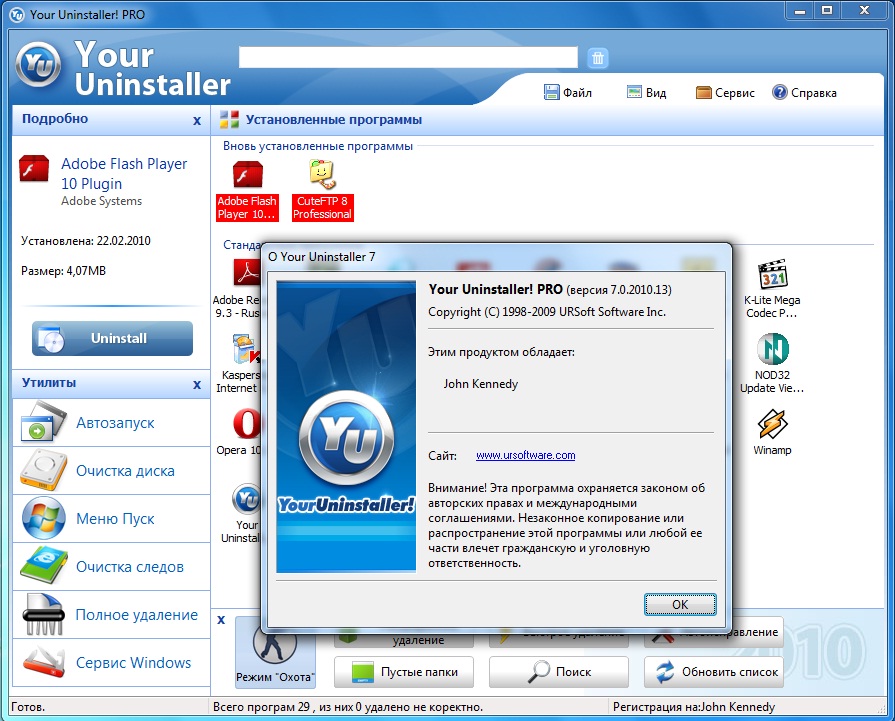Select the K-Lite Mega Codec Pack icon
Viewport: 895px width, 721px height.
tap(772, 274)
